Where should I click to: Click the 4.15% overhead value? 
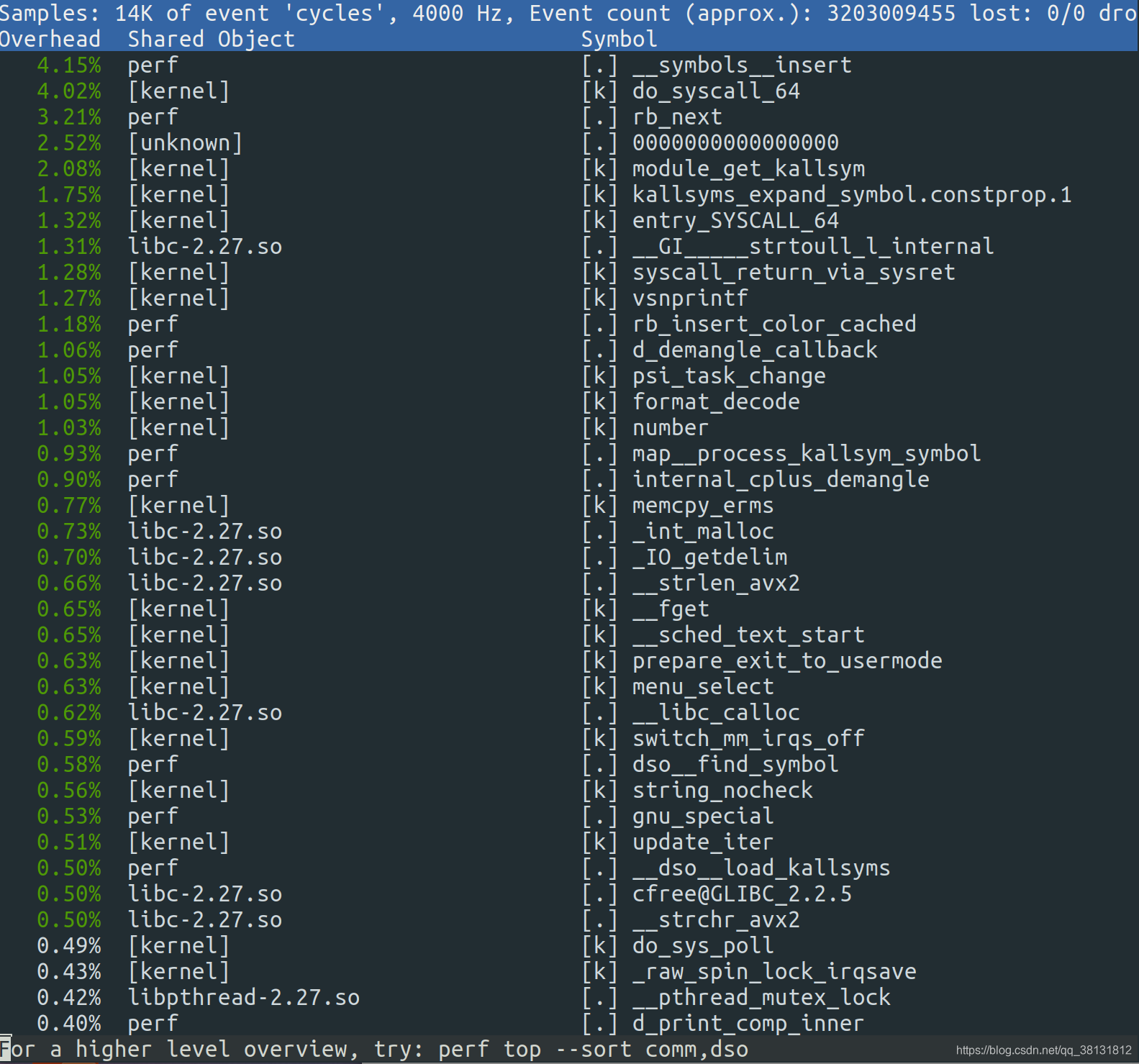coord(69,65)
